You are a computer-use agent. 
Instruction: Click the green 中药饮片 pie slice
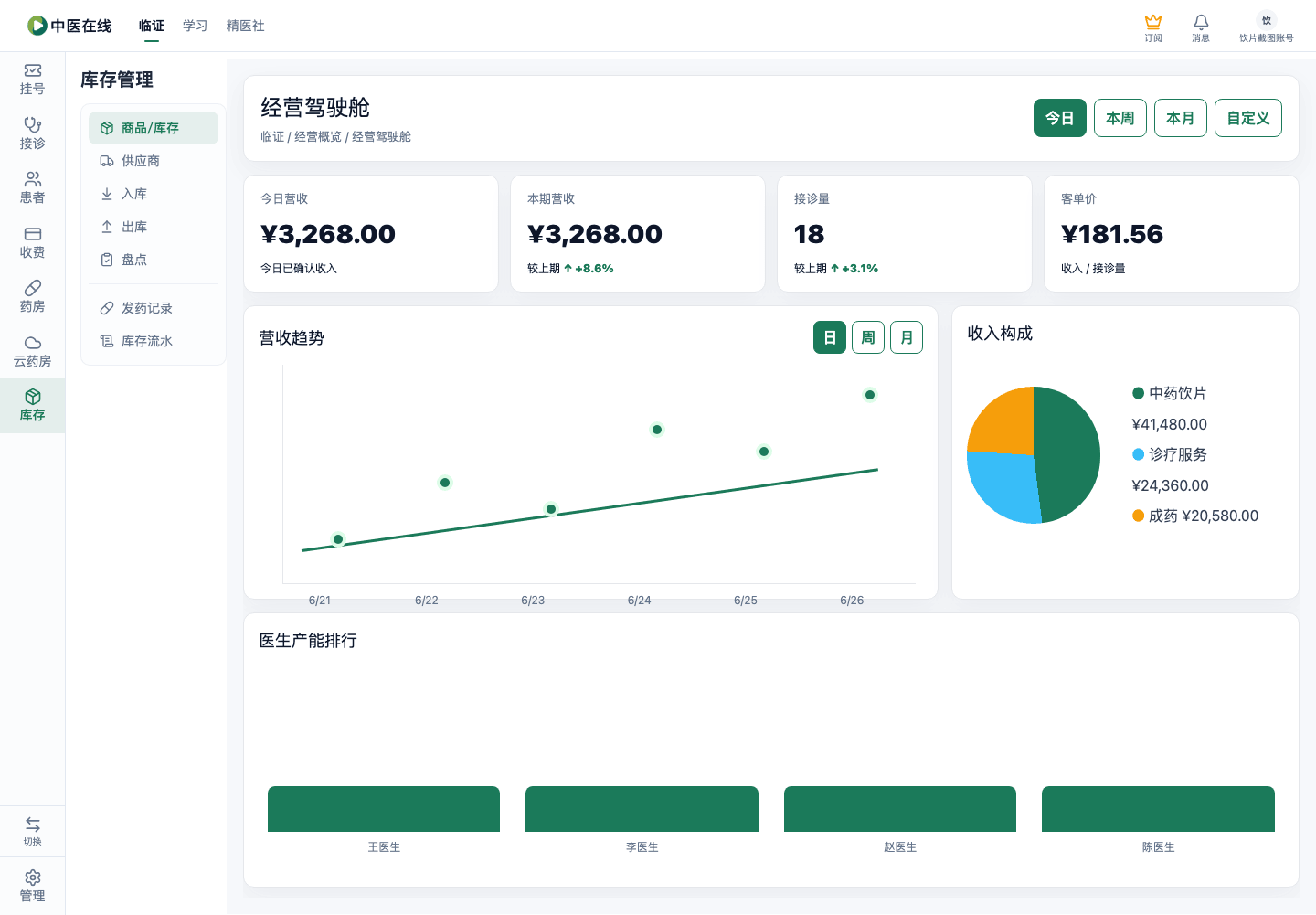1069,452
